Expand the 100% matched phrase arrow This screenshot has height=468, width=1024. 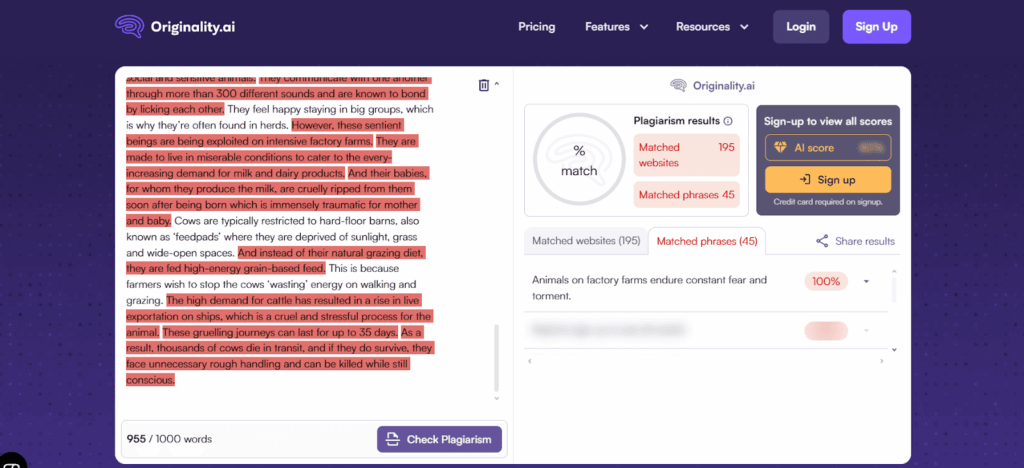coord(867,282)
